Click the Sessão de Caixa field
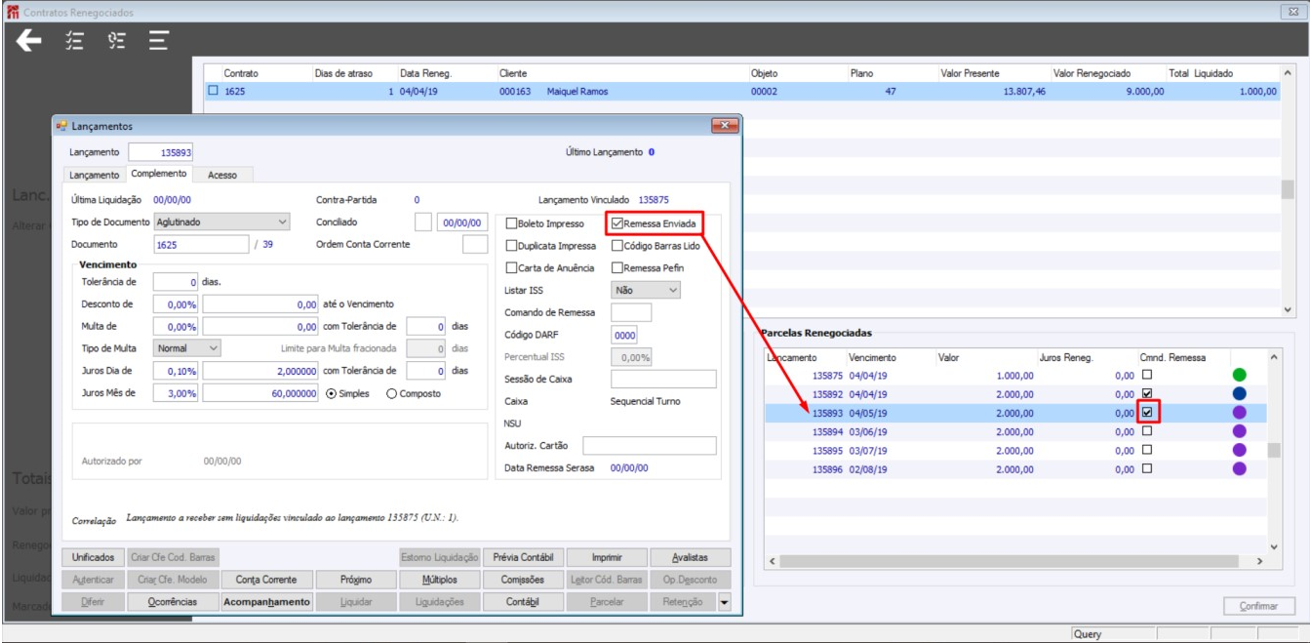This screenshot has width=1313, height=643. 664,379
